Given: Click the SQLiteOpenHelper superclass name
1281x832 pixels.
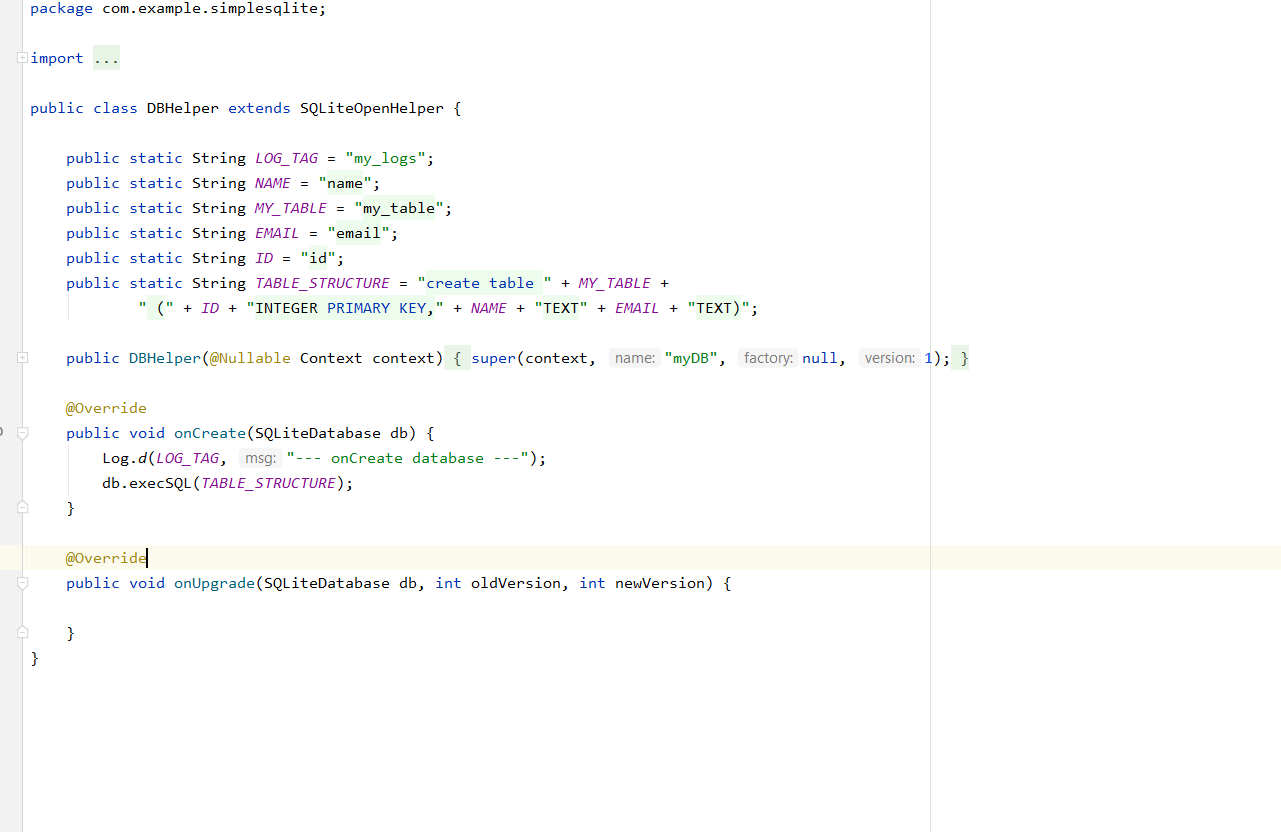Looking at the screenshot, I should pyautogui.click(x=372, y=108).
